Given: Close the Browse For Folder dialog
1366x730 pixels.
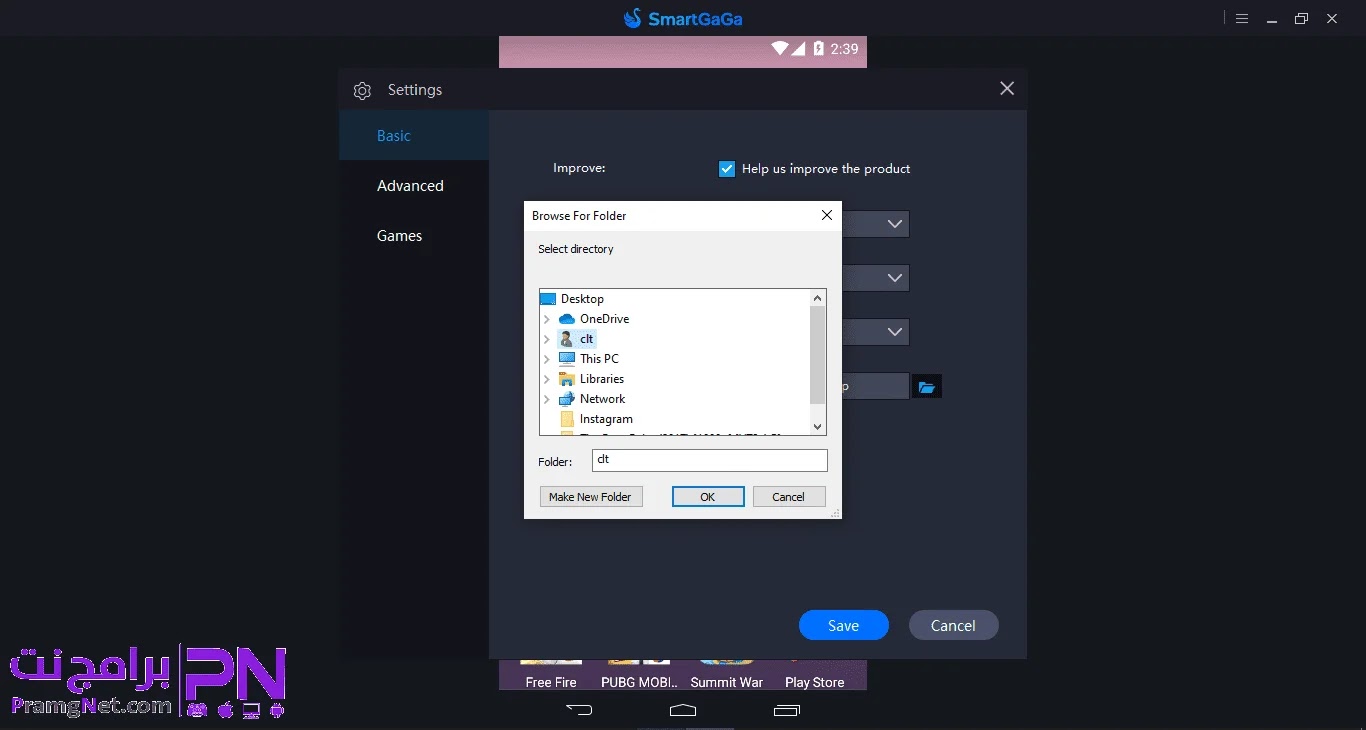Looking at the screenshot, I should coord(827,215).
